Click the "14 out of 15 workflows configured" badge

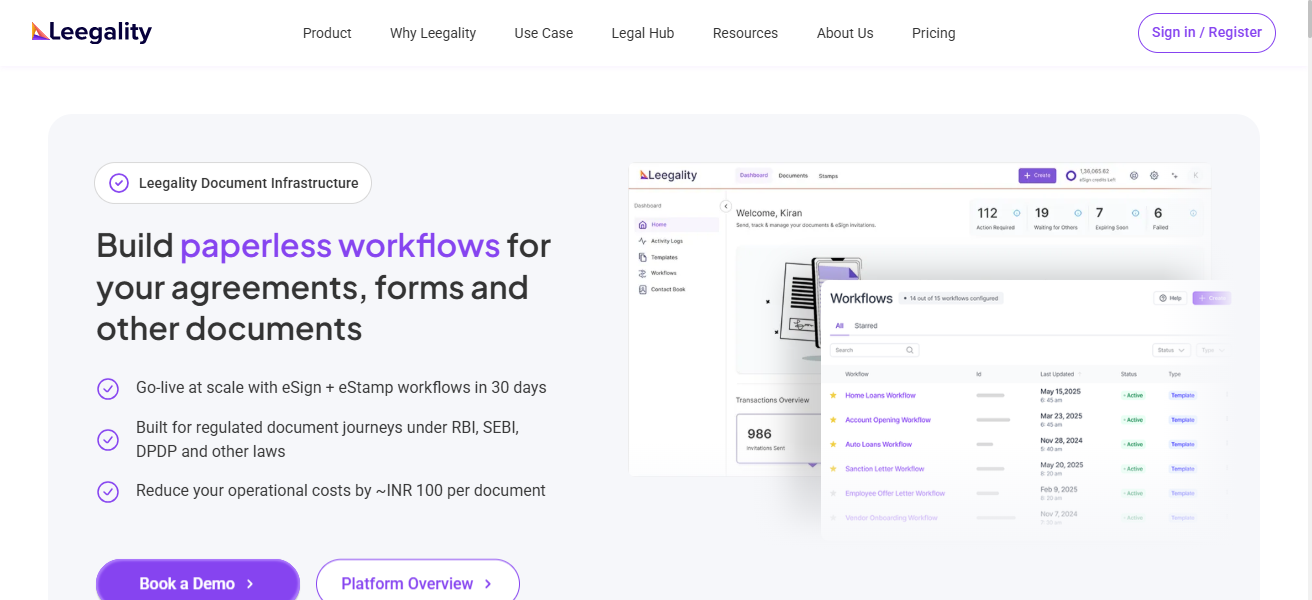click(950, 298)
